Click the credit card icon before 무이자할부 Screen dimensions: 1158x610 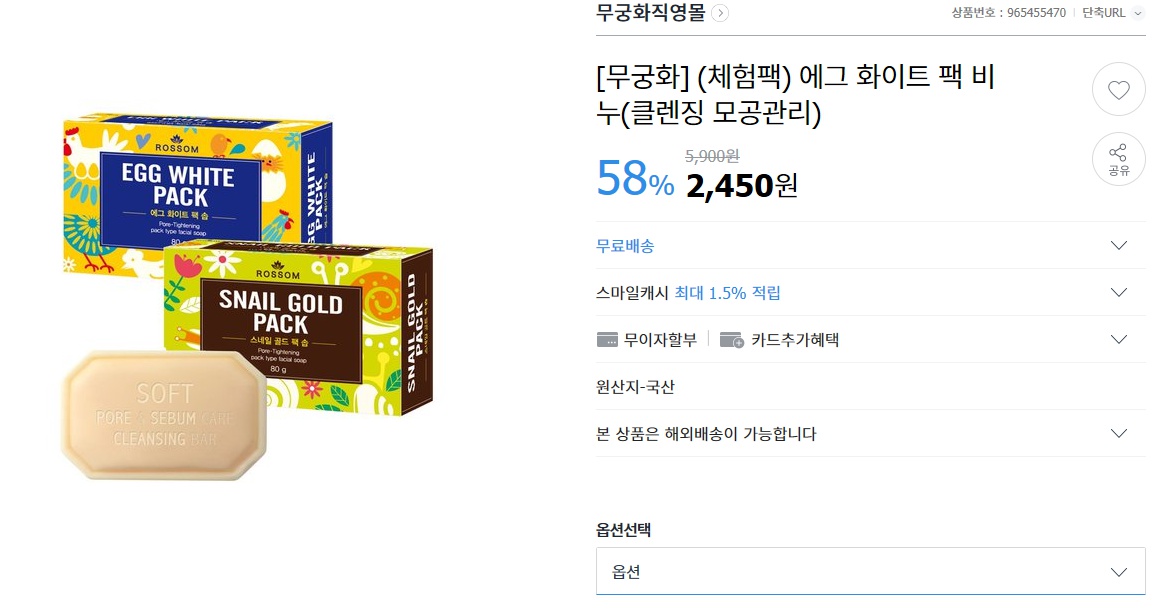(x=607, y=340)
